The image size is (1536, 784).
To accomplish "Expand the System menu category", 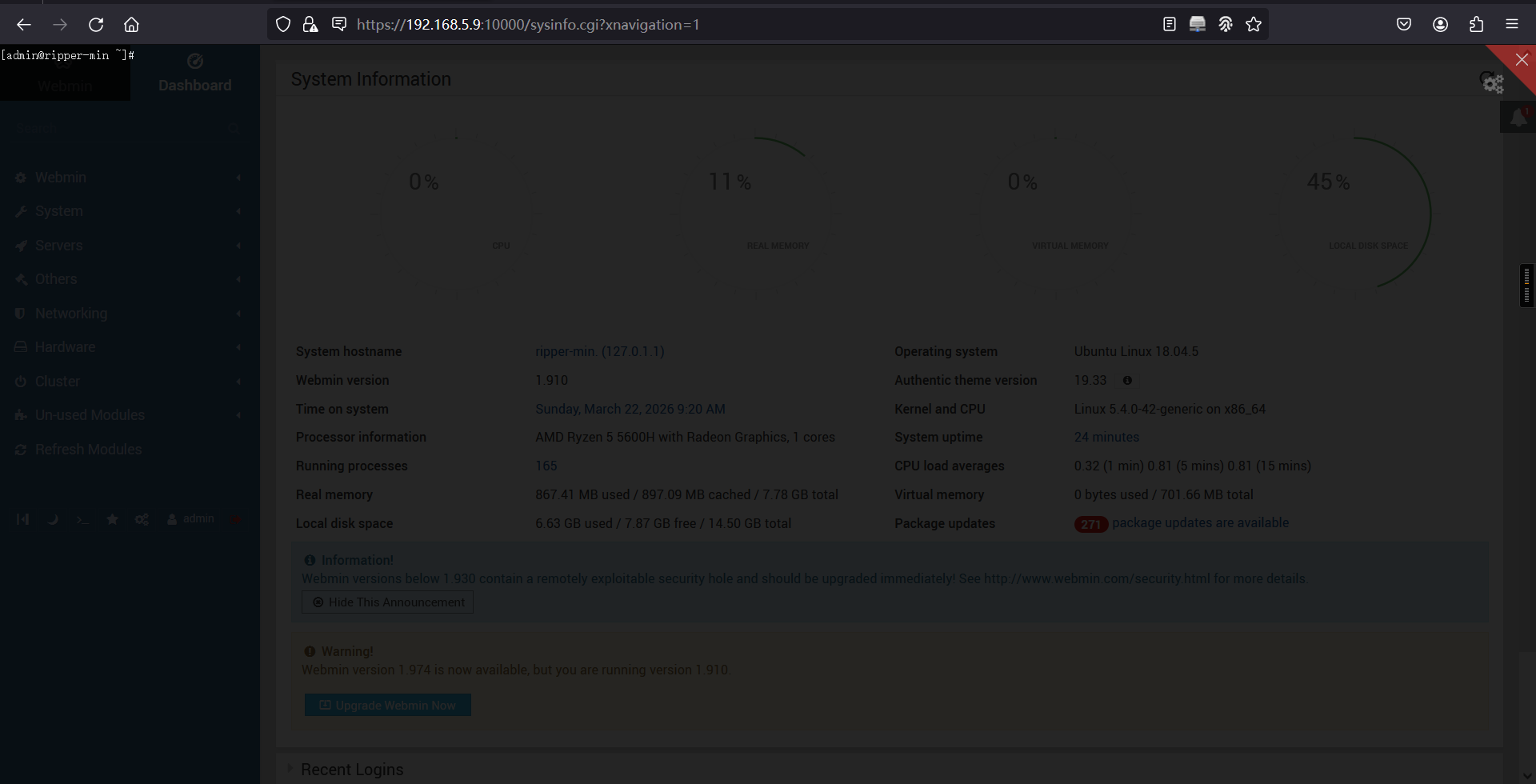I will click(x=128, y=211).
